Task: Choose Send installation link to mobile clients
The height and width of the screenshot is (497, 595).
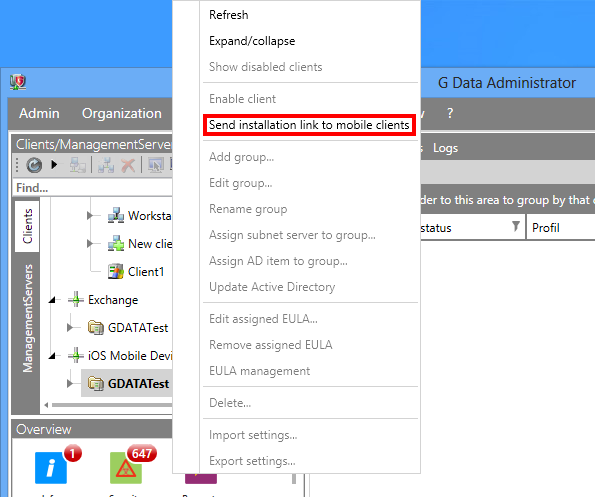Action: point(309,125)
